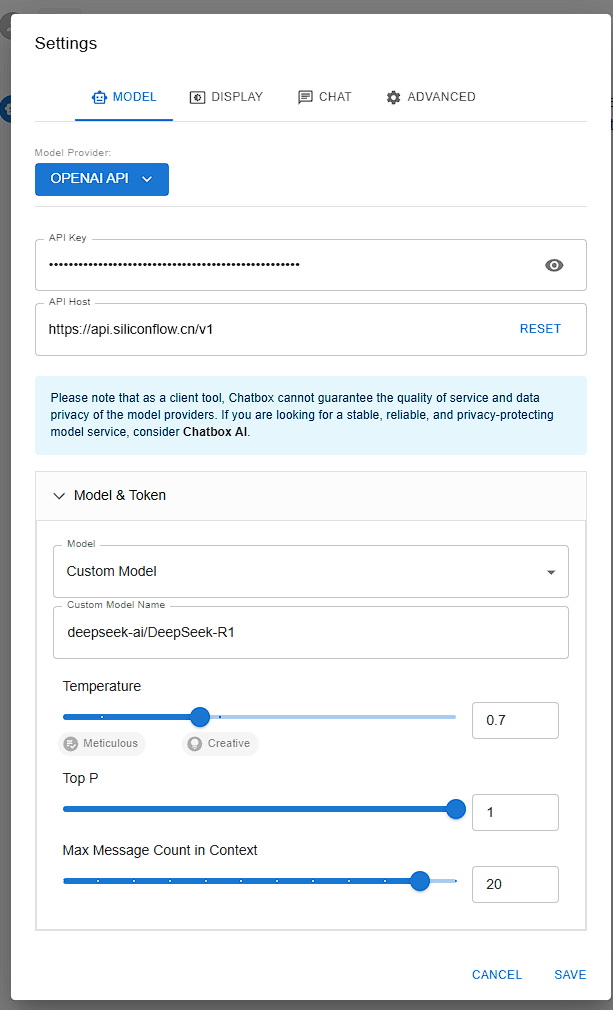
Task: Click RESET for API Host
Action: point(540,329)
